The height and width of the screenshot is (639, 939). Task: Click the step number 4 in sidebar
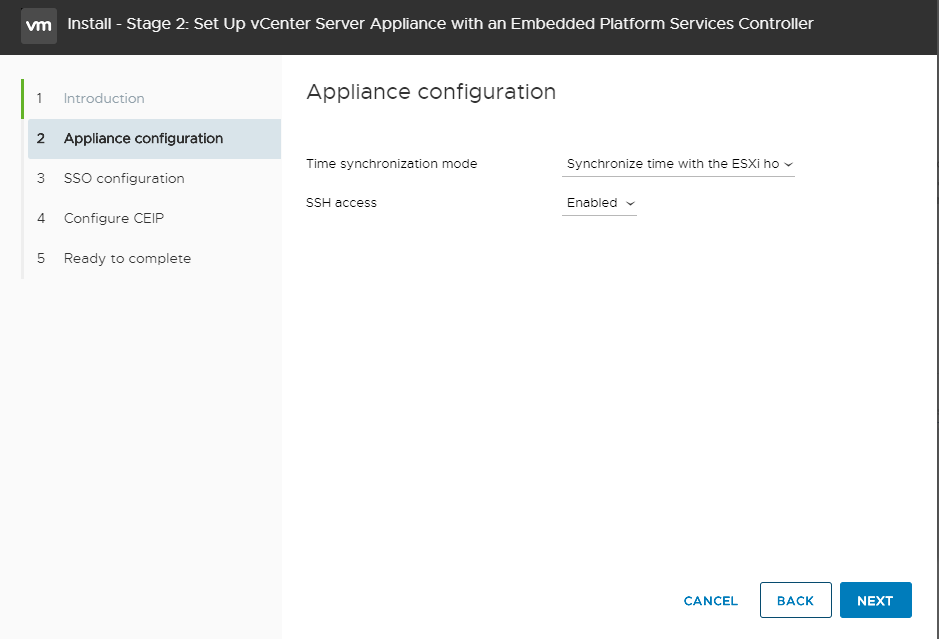click(41, 218)
